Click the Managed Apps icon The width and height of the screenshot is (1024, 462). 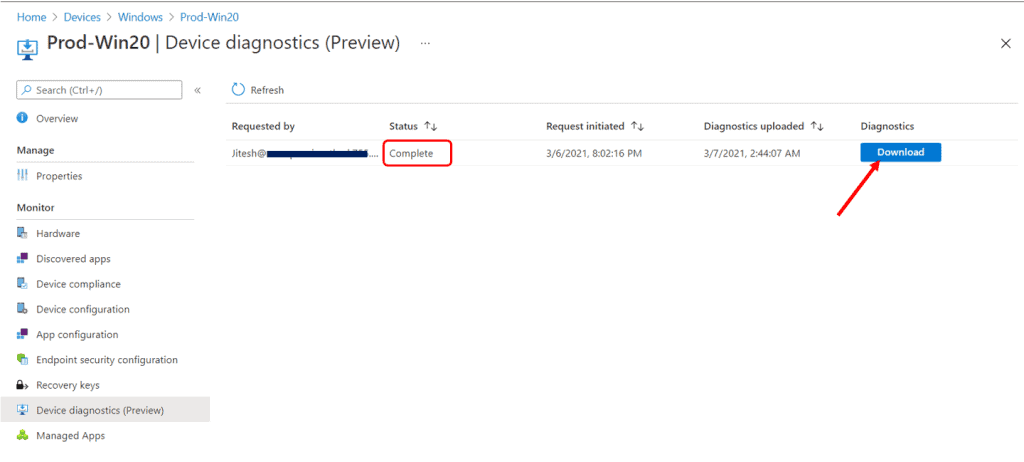point(22,436)
